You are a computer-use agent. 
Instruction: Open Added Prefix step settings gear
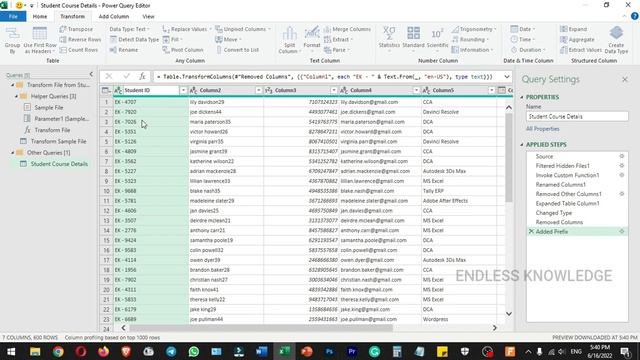click(x=622, y=231)
